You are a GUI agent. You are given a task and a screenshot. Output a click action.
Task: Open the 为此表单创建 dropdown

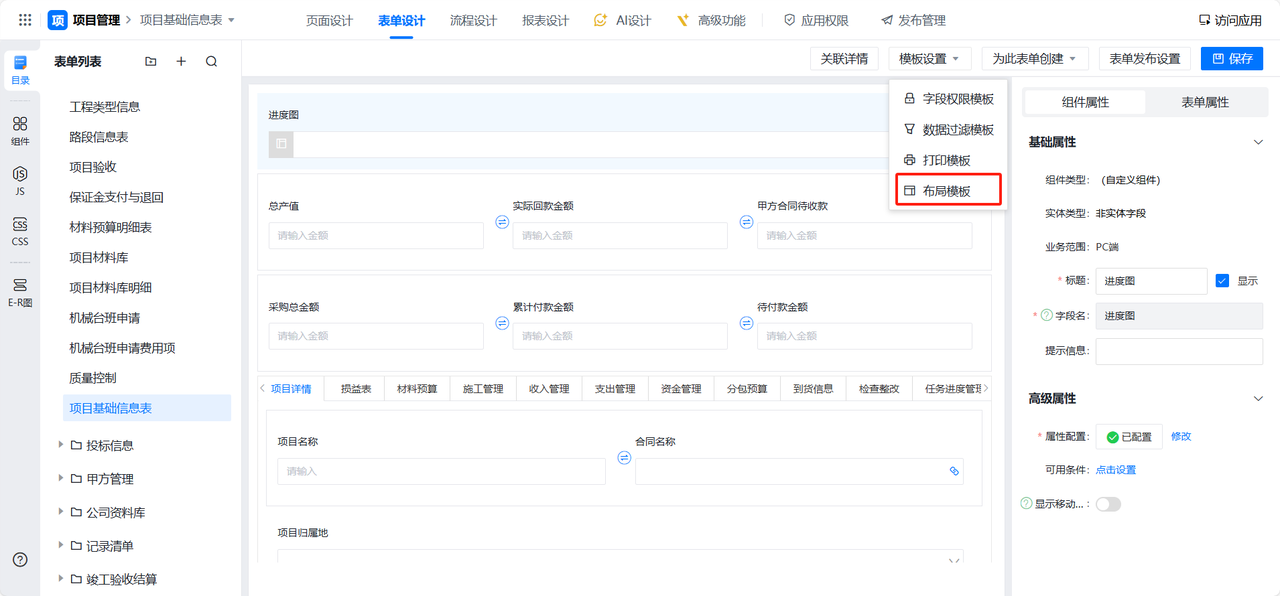[x=1034, y=59]
